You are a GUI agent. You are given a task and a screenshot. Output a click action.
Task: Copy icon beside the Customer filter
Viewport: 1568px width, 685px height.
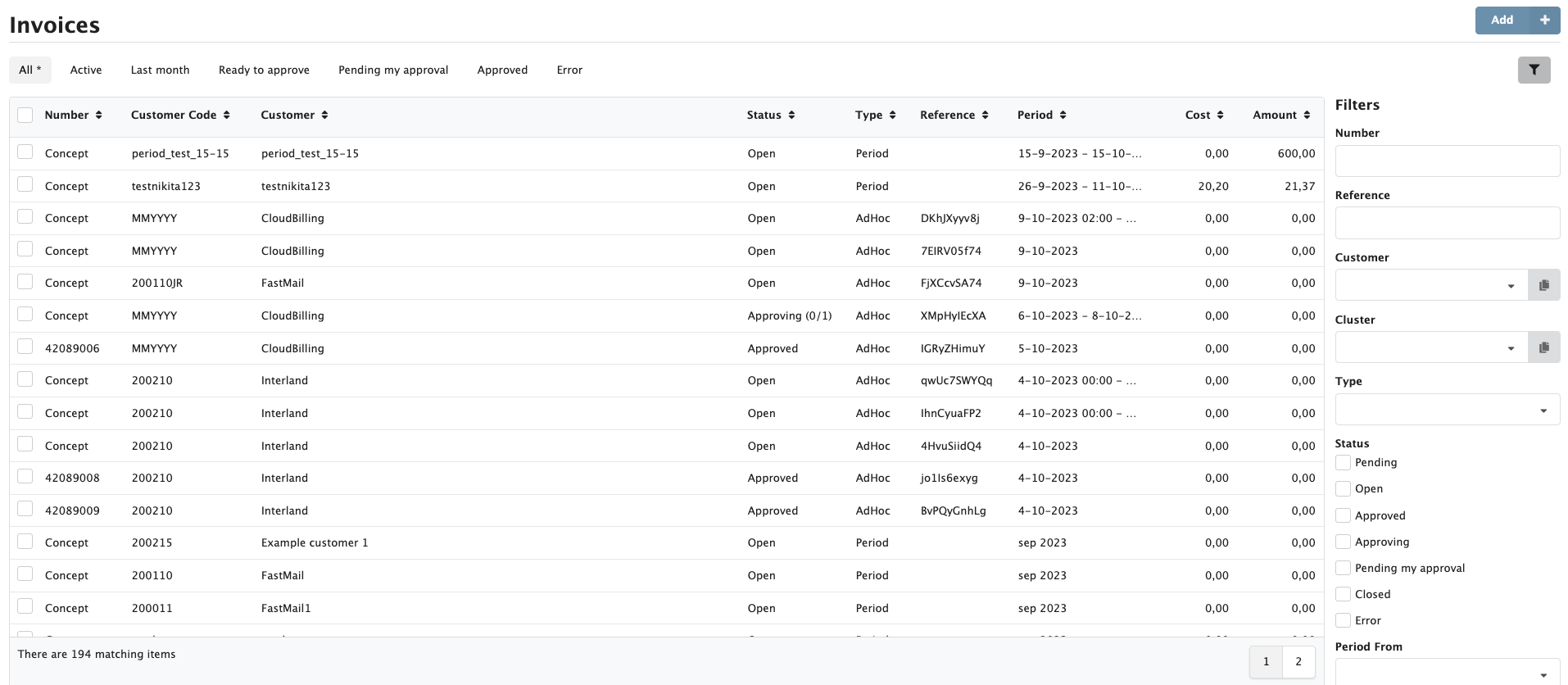pyautogui.click(x=1543, y=285)
